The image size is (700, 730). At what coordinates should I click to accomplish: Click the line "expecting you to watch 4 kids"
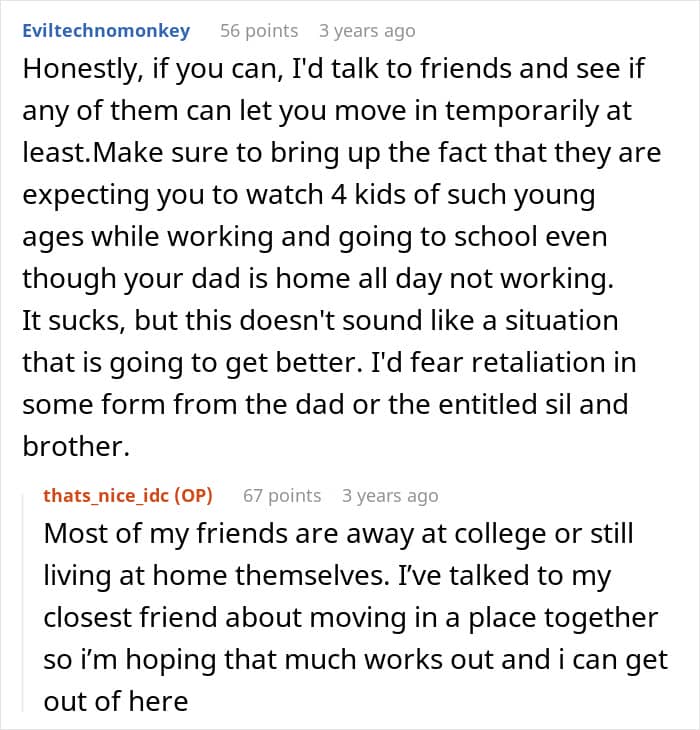click(306, 196)
